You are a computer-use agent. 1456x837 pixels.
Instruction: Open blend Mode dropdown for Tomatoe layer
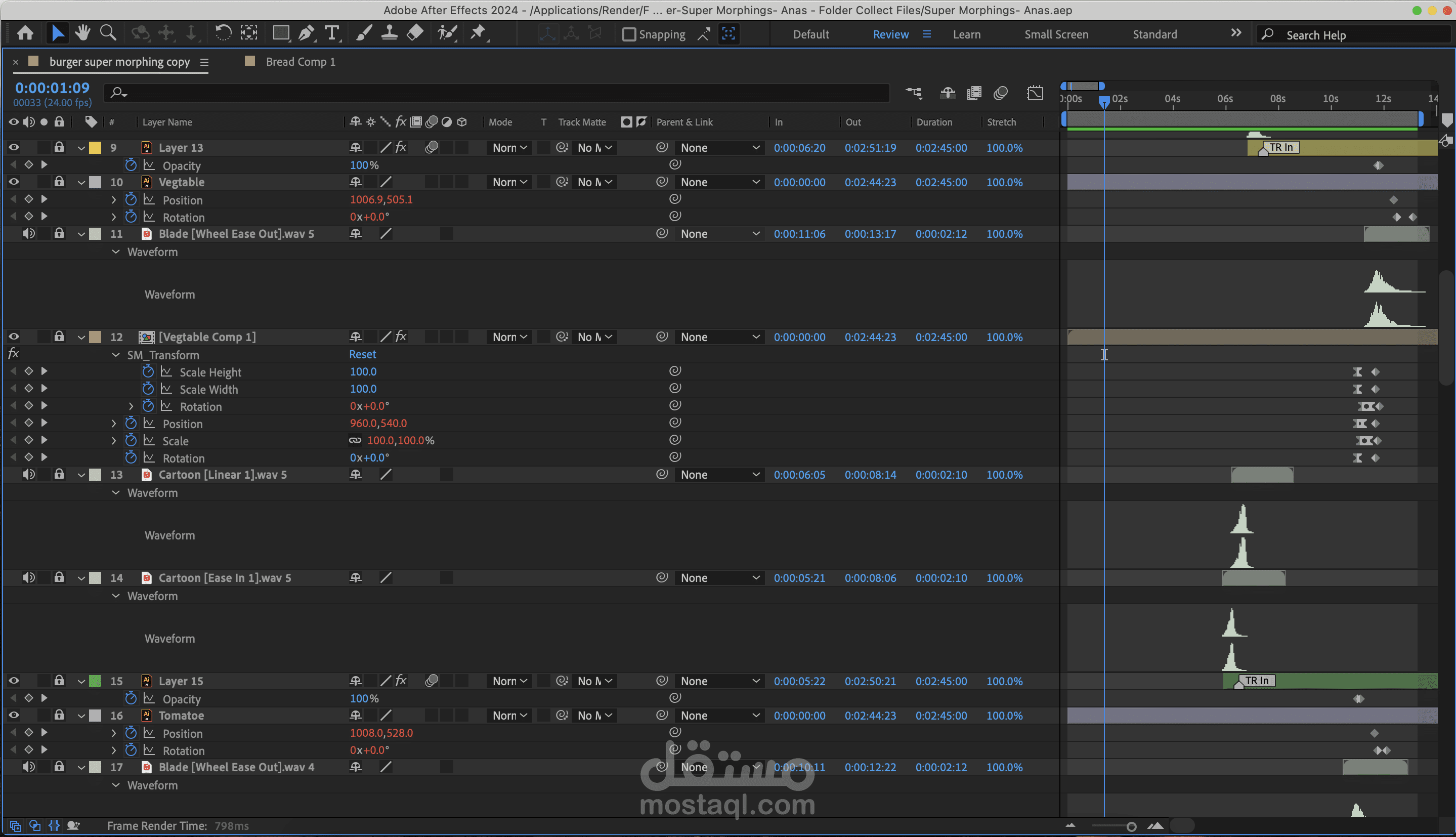(x=509, y=716)
